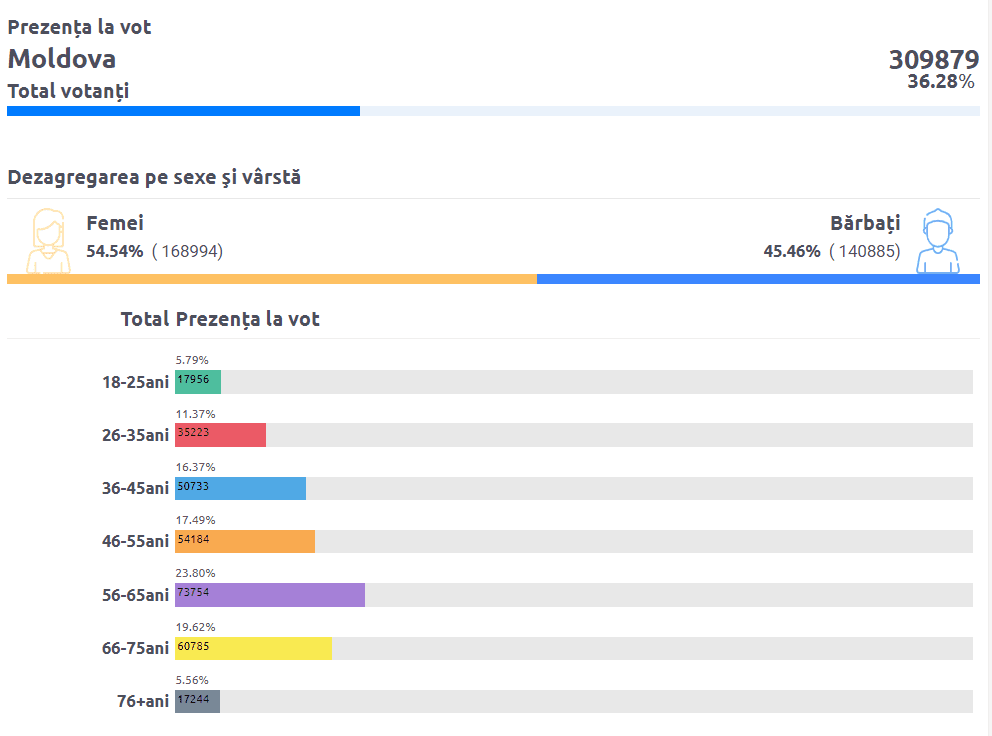
Task: Click the green 18-25ani bar
Action: pos(198,382)
